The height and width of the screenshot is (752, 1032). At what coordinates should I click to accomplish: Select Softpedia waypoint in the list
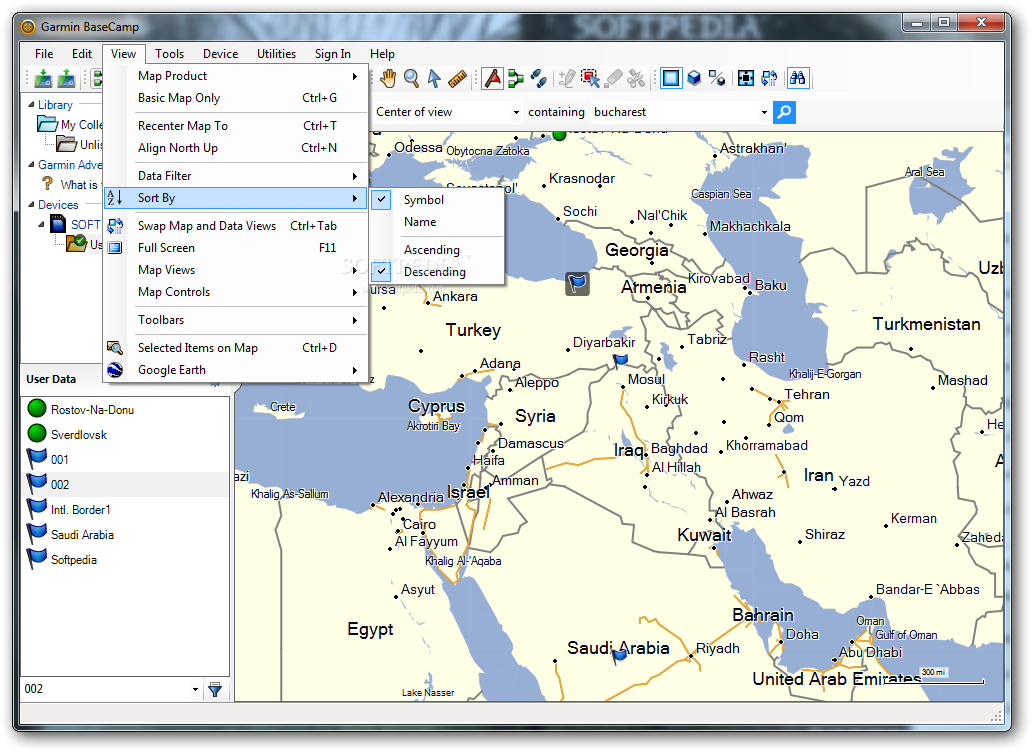[125, 560]
